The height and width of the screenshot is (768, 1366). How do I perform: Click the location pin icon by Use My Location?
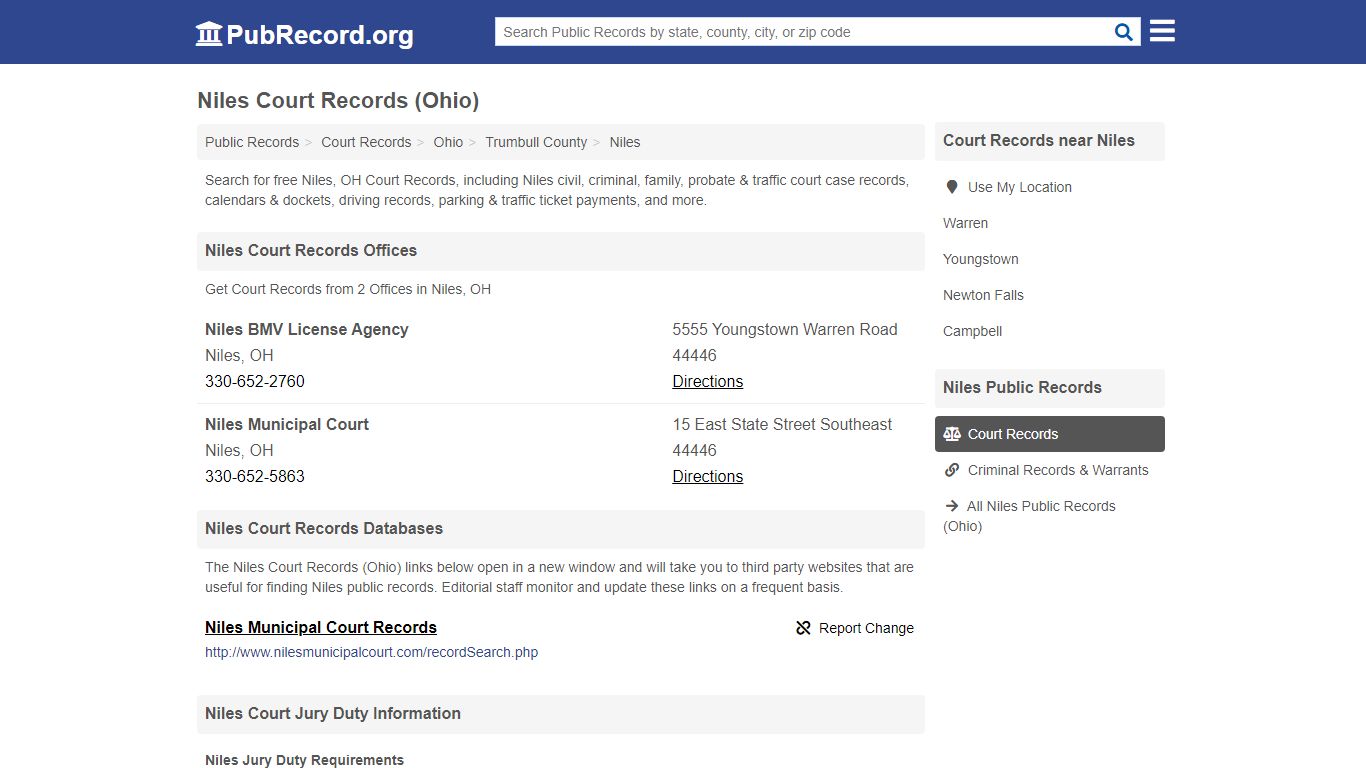coord(952,187)
